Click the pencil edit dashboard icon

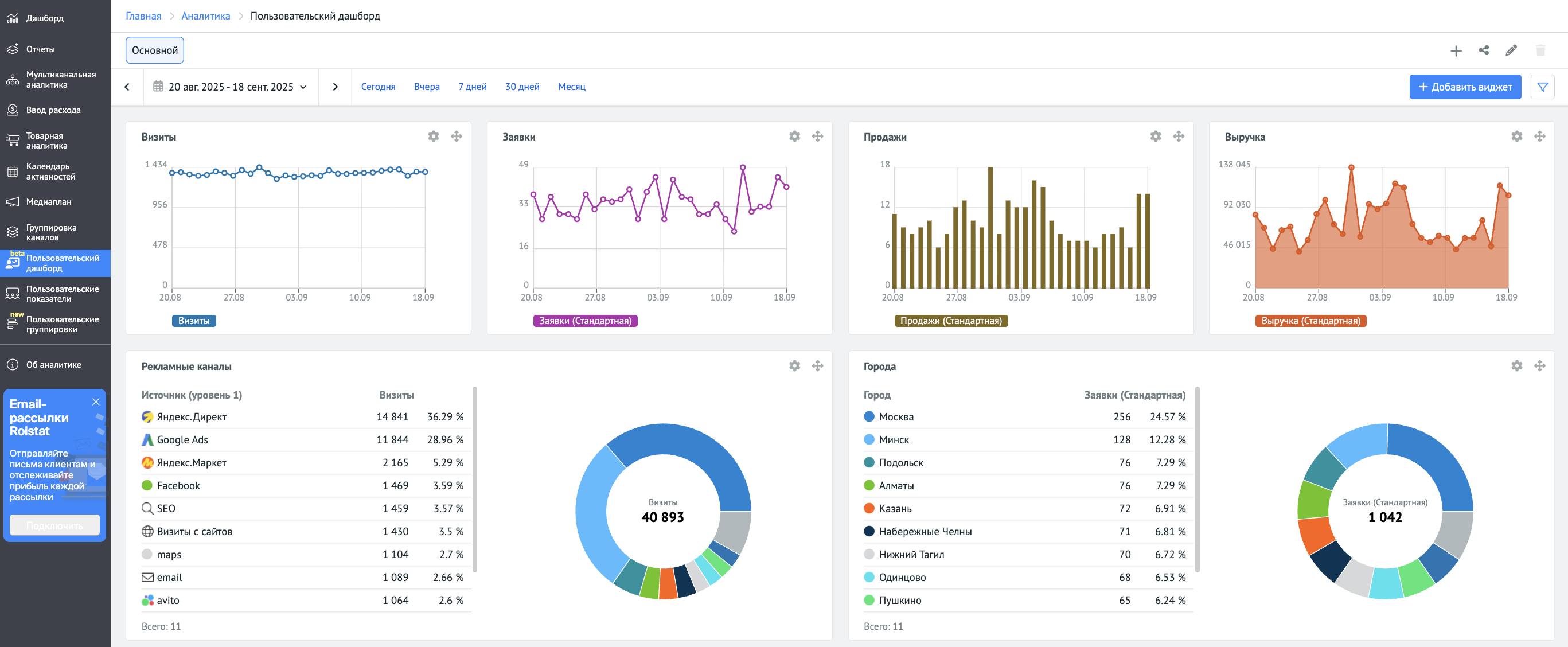coord(1511,50)
